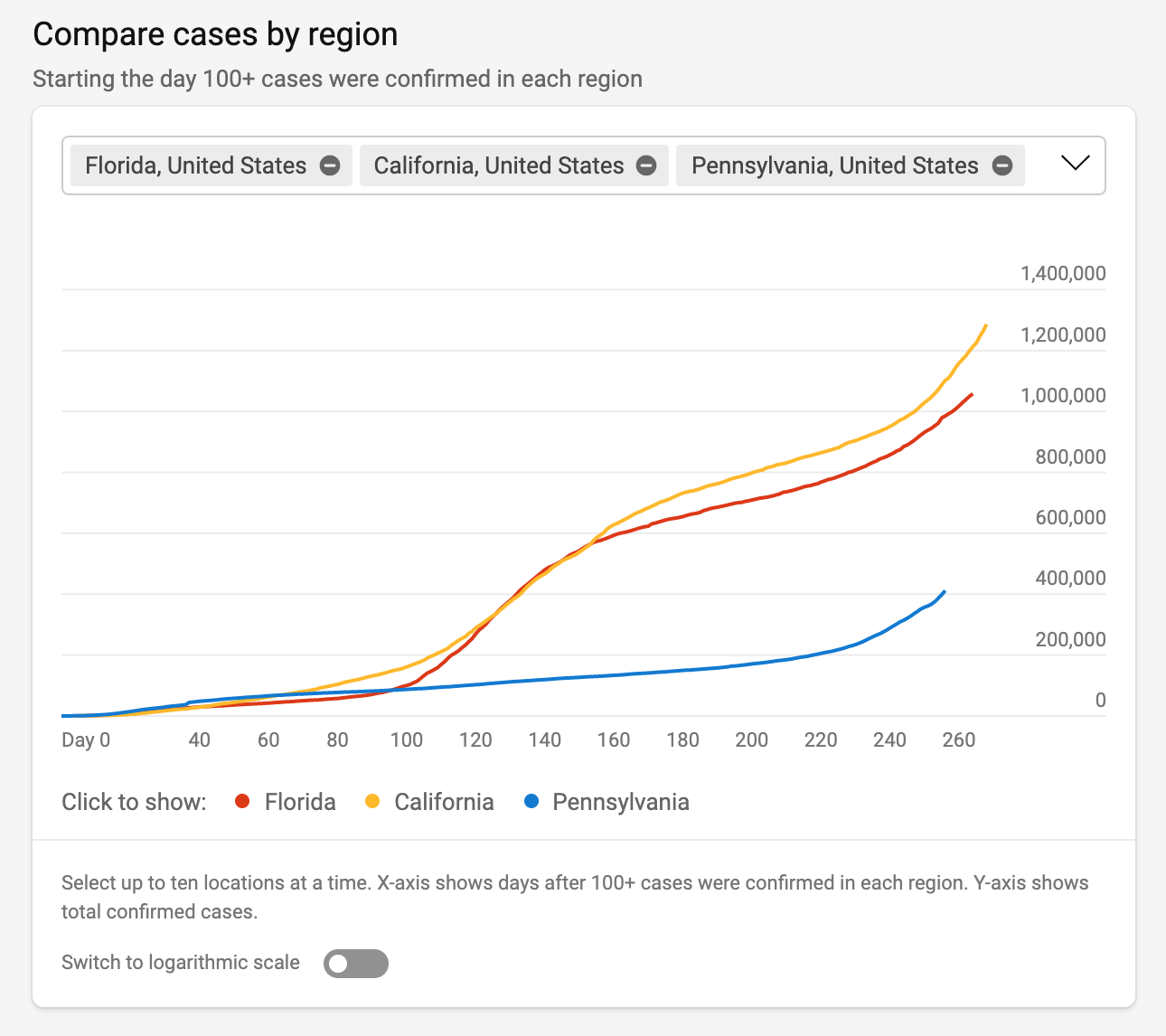Click the yellow California legend dot

(x=372, y=802)
